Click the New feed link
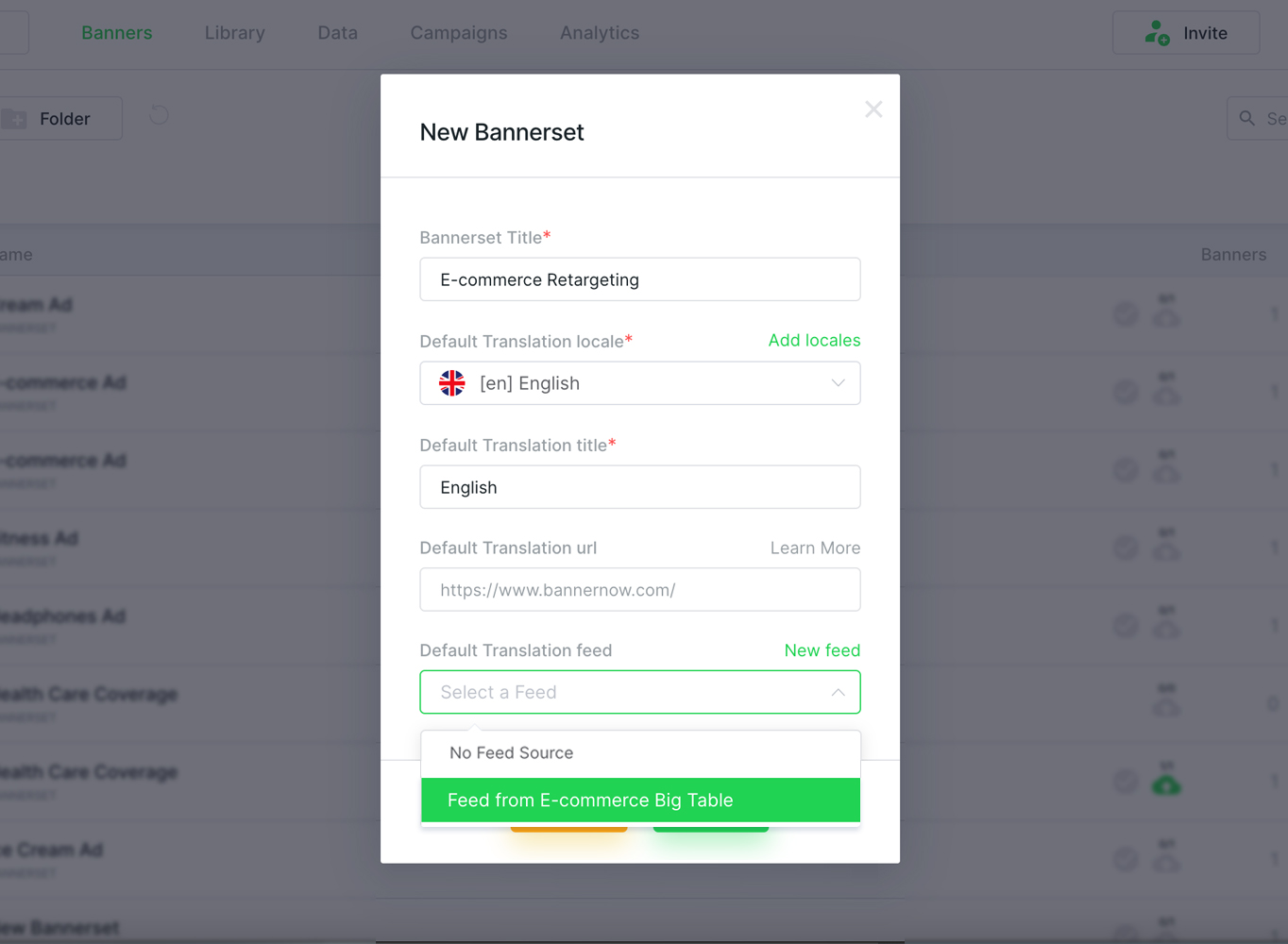The height and width of the screenshot is (944, 1288). (822, 650)
